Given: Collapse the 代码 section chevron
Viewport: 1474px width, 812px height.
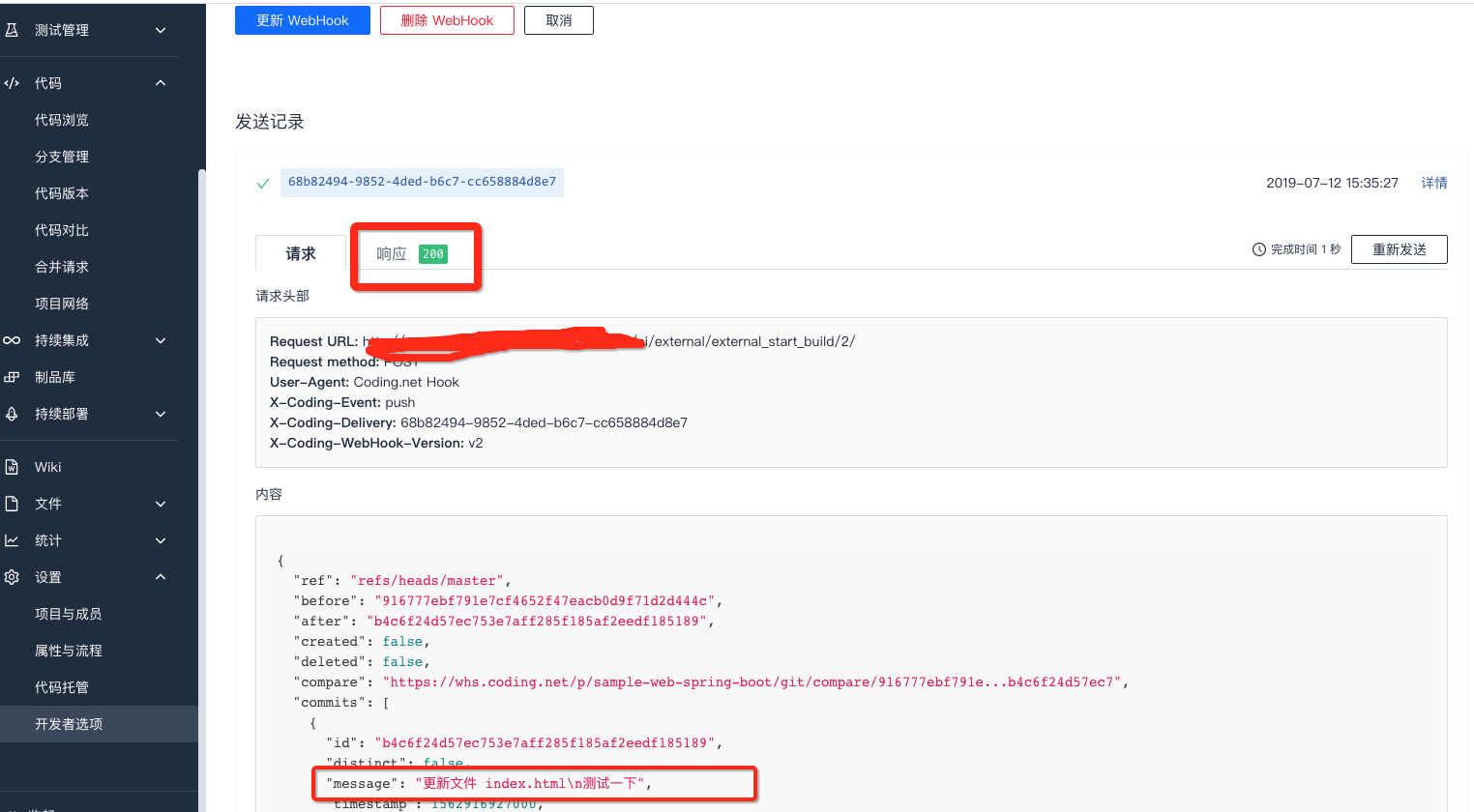Looking at the screenshot, I should coord(161,83).
